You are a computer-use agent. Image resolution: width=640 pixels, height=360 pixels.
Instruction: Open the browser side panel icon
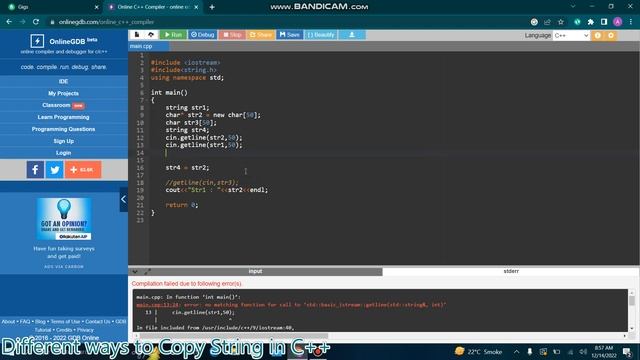click(x=604, y=22)
